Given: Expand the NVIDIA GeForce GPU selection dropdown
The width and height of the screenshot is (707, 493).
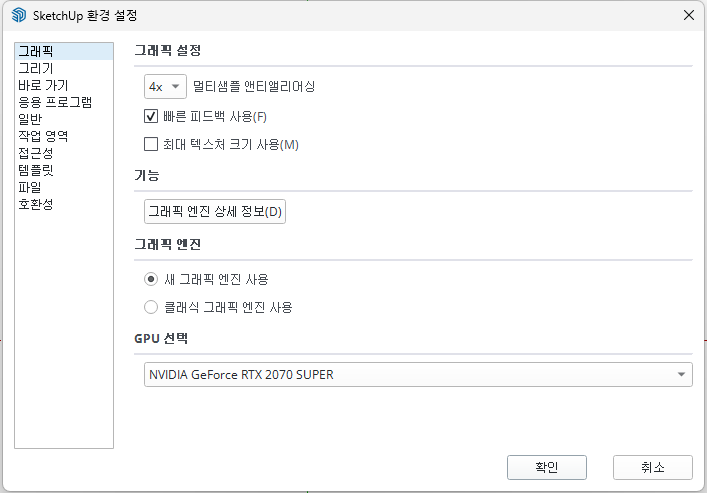Looking at the screenshot, I should click(x=418, y=374).
